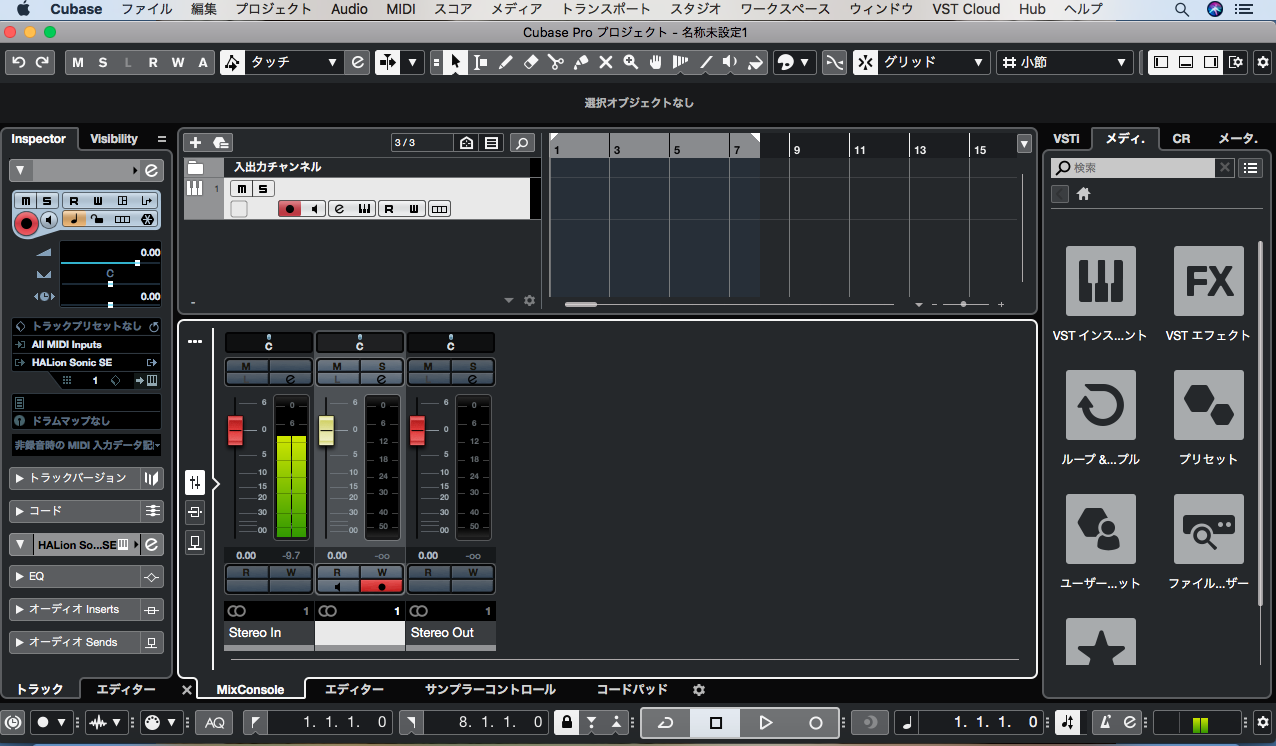Click the Add Track plus button
The image size is (1276, 746).
[x=195, y=143]
